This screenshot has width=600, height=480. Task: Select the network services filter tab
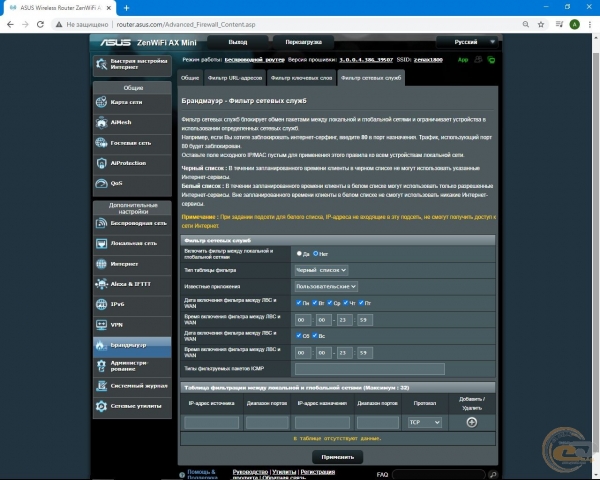pyautogui.click(x=371, y=78)
